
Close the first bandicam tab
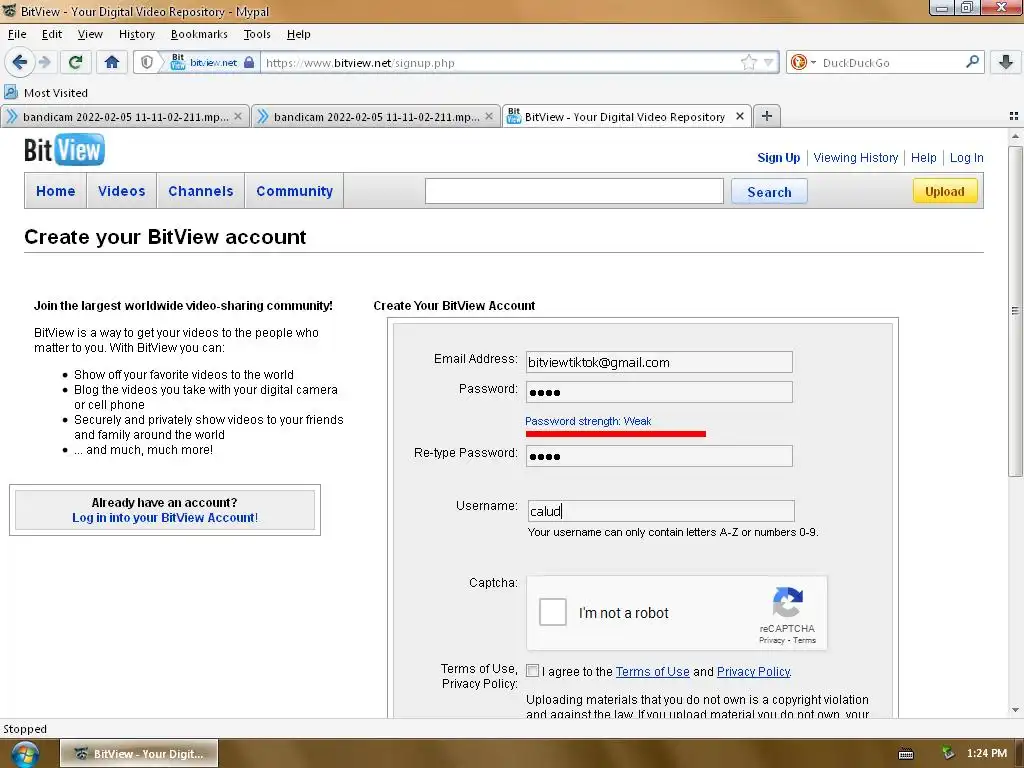coord(238,116)
